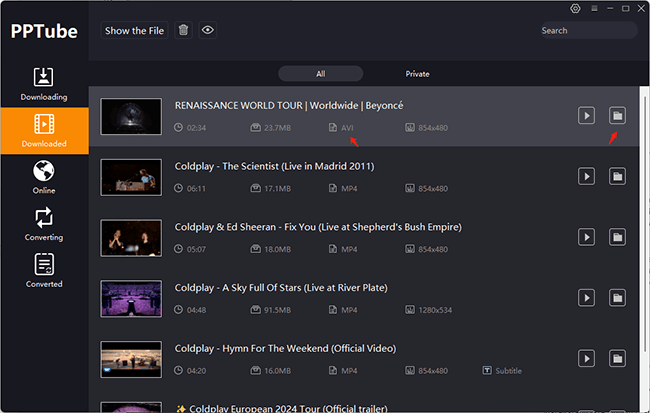This screenshot has height=413, width=650.
Task: Open folder for RENAISSANCE WORLD TOUR video
Action: click(617, 116)
